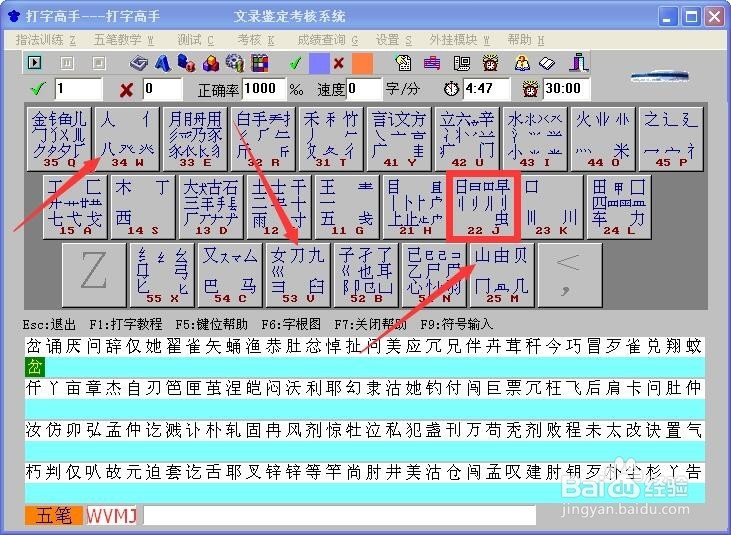This screenshot has height=535, width=731.
Task: Select the 11 G radical key
Action: [348, 207]
